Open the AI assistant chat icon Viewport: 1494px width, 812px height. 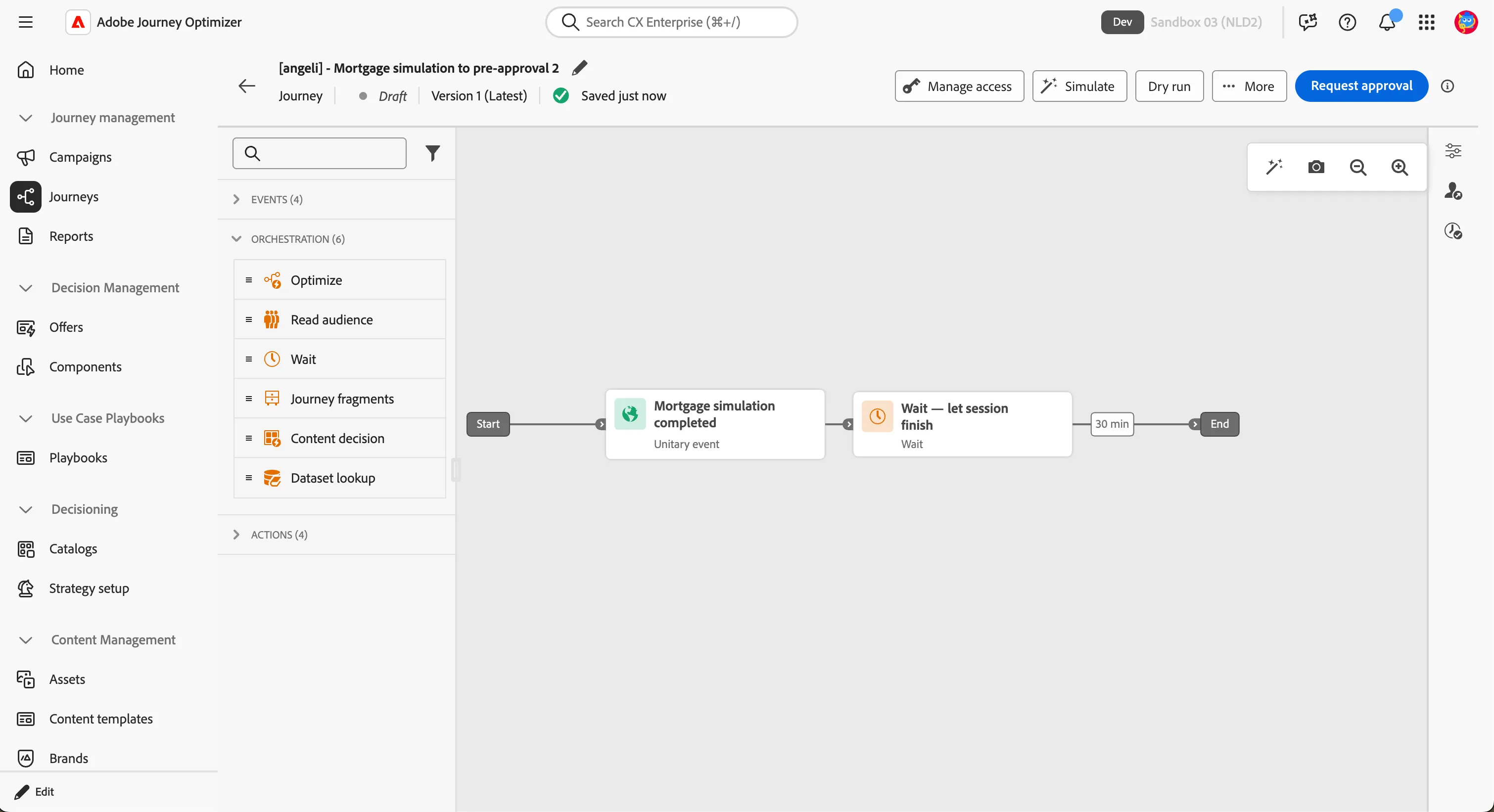pyautogui.click(x=1308, y=22)
